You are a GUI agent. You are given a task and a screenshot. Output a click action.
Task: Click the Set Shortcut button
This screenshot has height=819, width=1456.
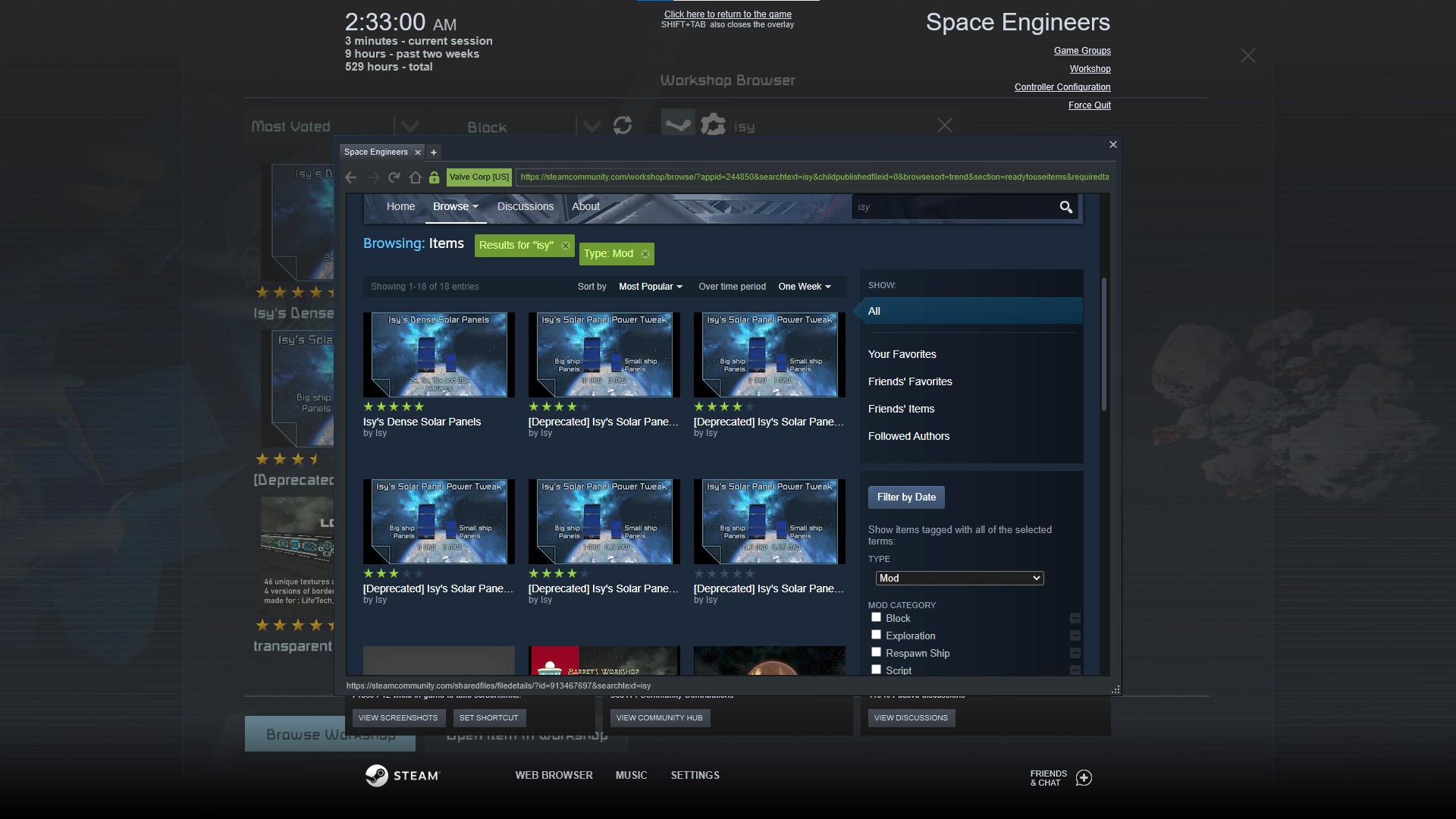[x=489, y=718]
